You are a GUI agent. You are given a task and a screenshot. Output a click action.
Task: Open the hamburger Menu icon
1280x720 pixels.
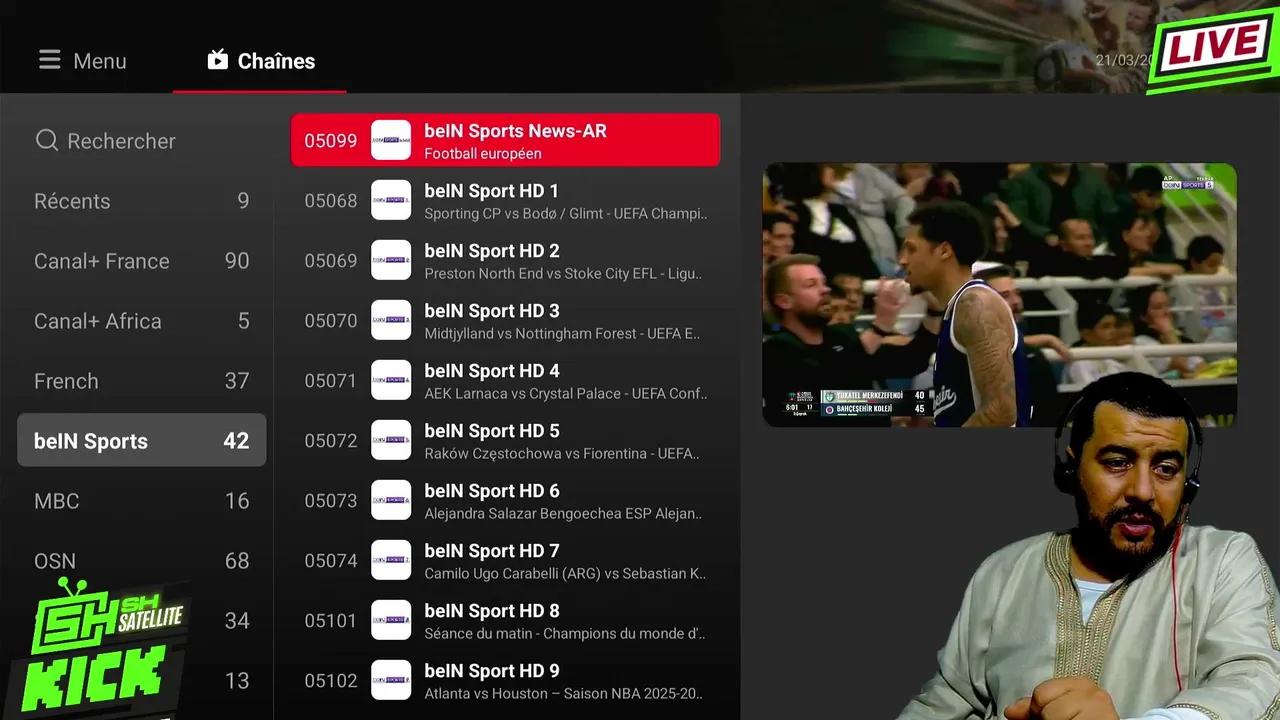click(50, 61)
